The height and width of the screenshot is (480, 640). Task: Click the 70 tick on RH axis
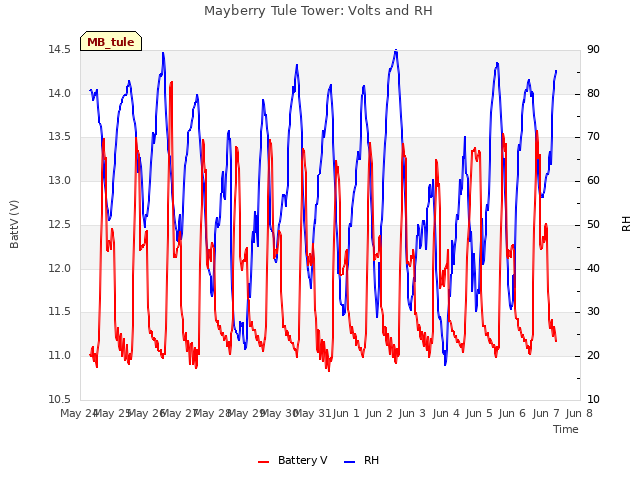click(x=593, y=136)
